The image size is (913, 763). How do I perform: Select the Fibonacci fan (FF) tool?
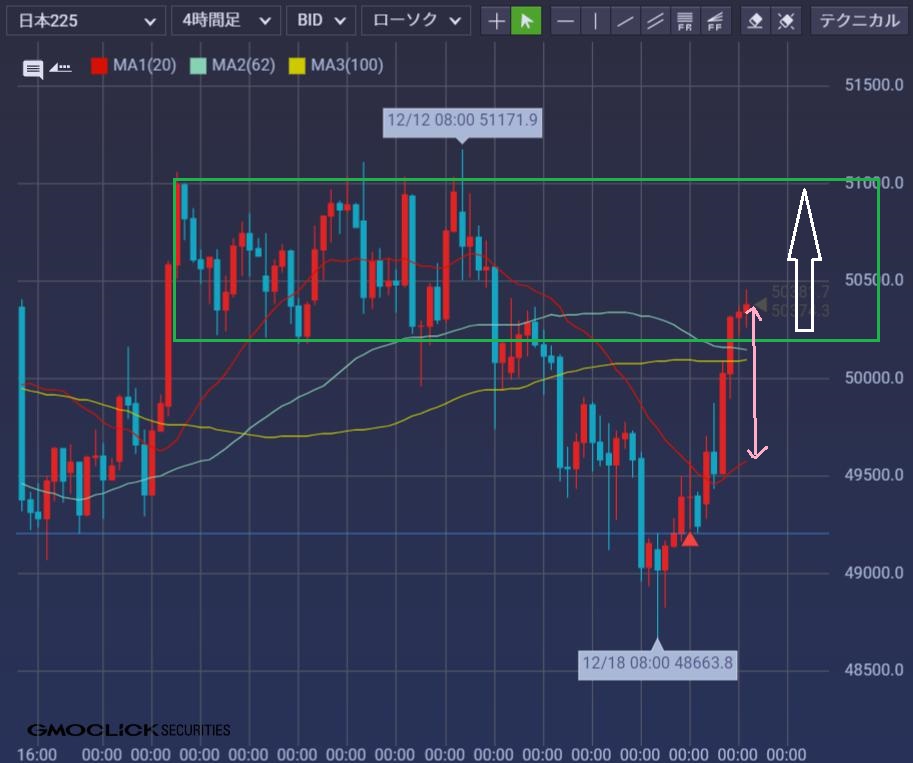(716, 20)
